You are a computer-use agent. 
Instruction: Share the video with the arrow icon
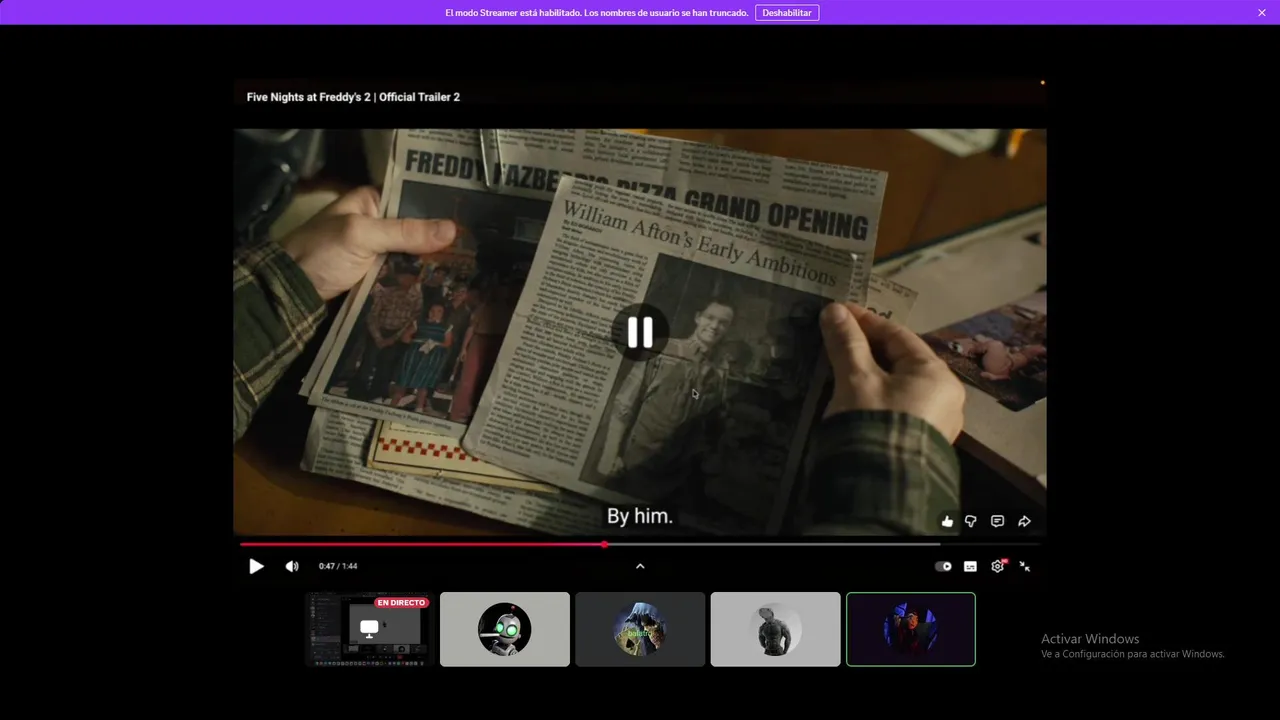[1024, 521]
